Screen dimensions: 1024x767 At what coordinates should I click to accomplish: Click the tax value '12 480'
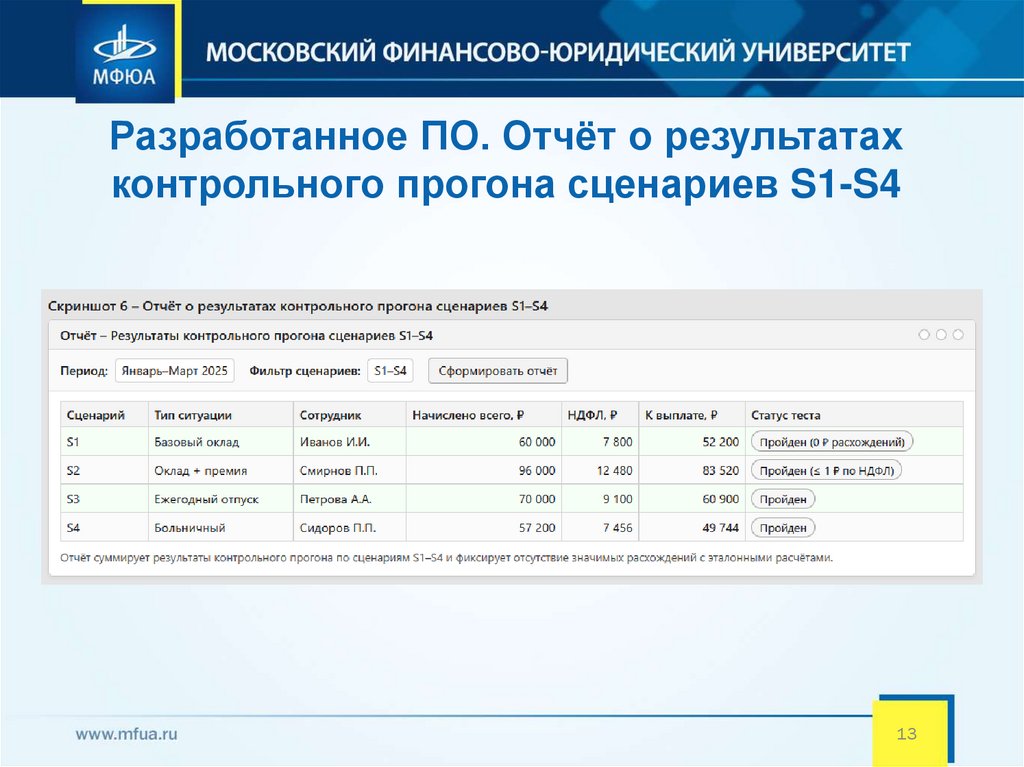(x=615, y=470)
